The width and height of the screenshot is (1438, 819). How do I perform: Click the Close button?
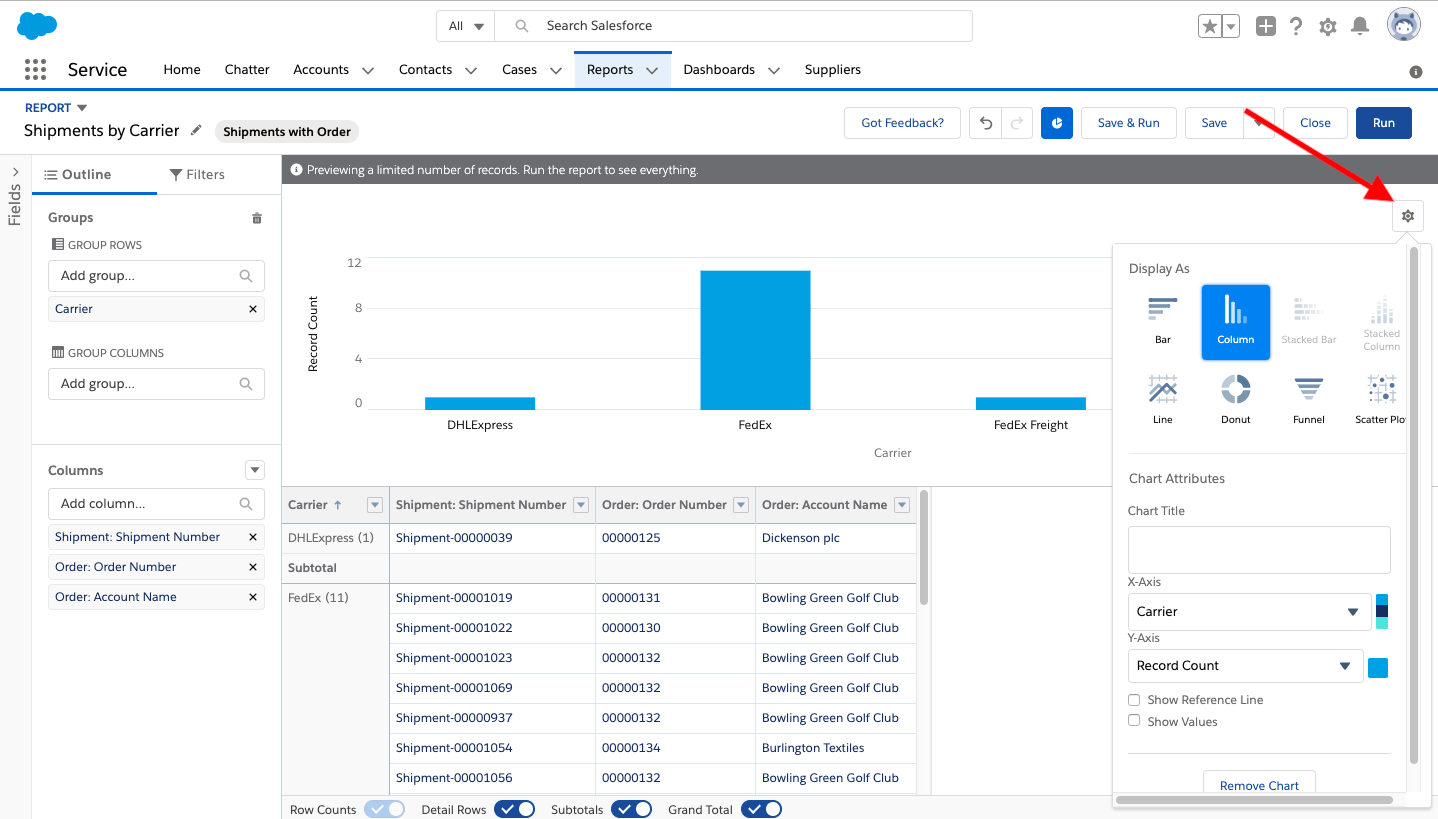coord(1315,123)
